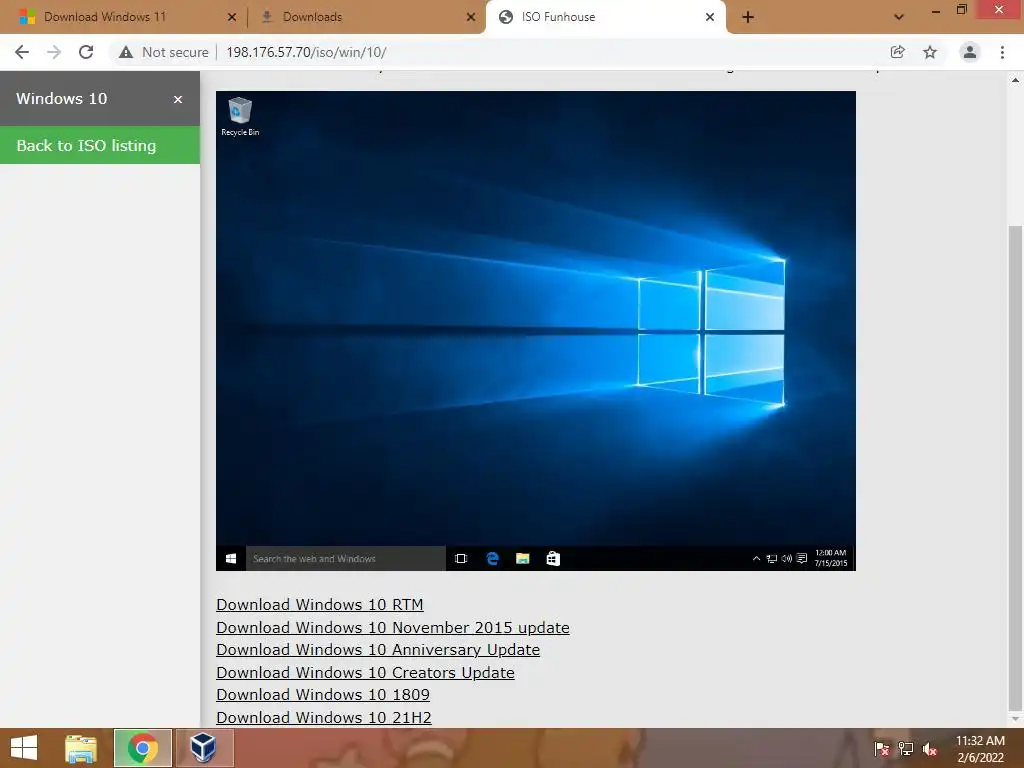The height and width of the screenshot is (768, 1024).
Task: Click the scrollbar down arrow
Action: 1015,719
